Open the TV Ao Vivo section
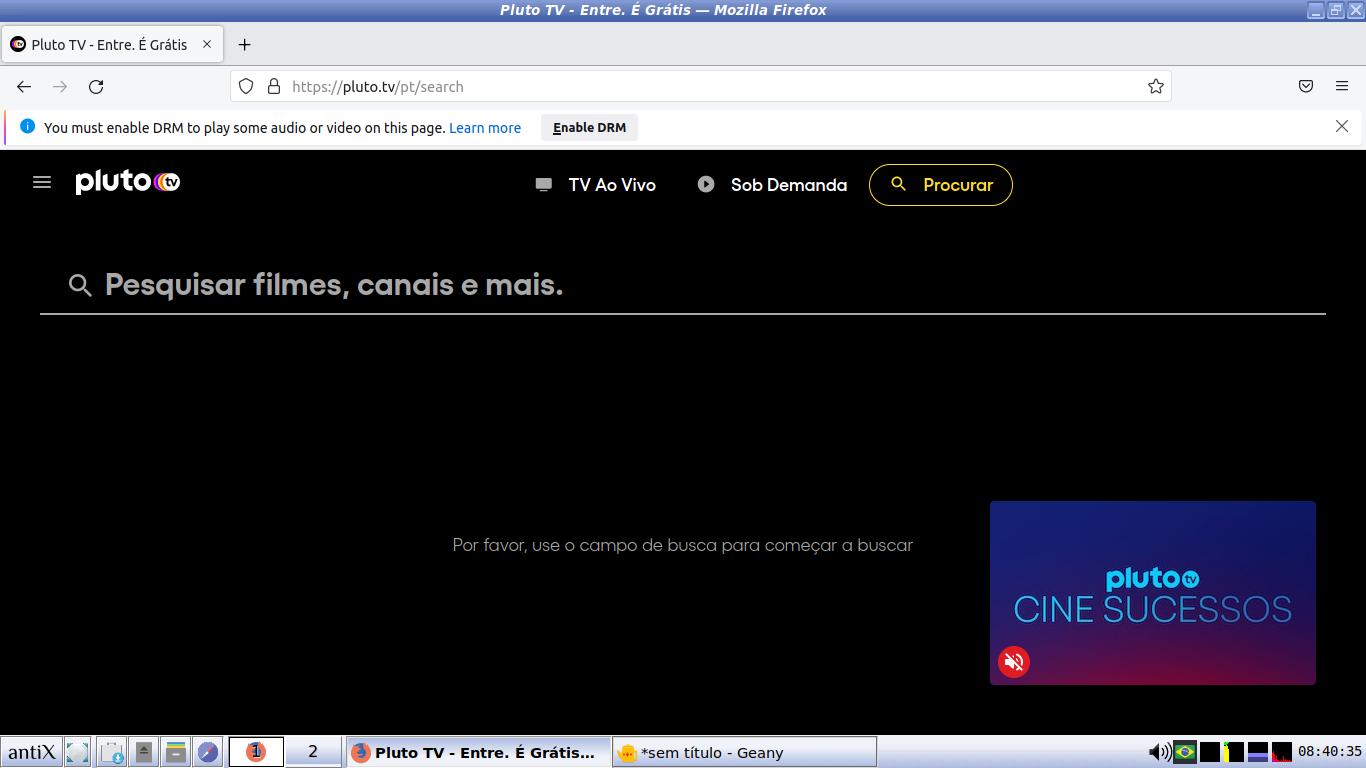Image resolution: width=1366 pixels, height=768 pixels. [x=596, y=185]
